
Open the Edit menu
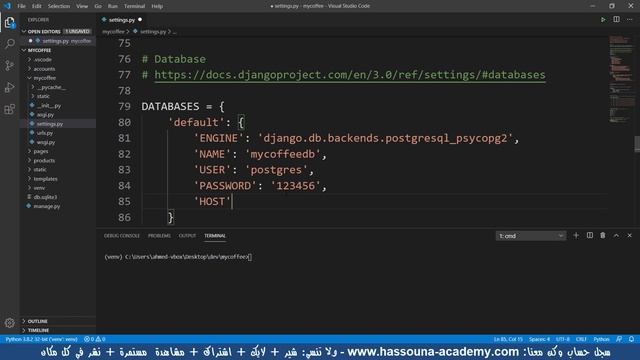tap(37, 6)
